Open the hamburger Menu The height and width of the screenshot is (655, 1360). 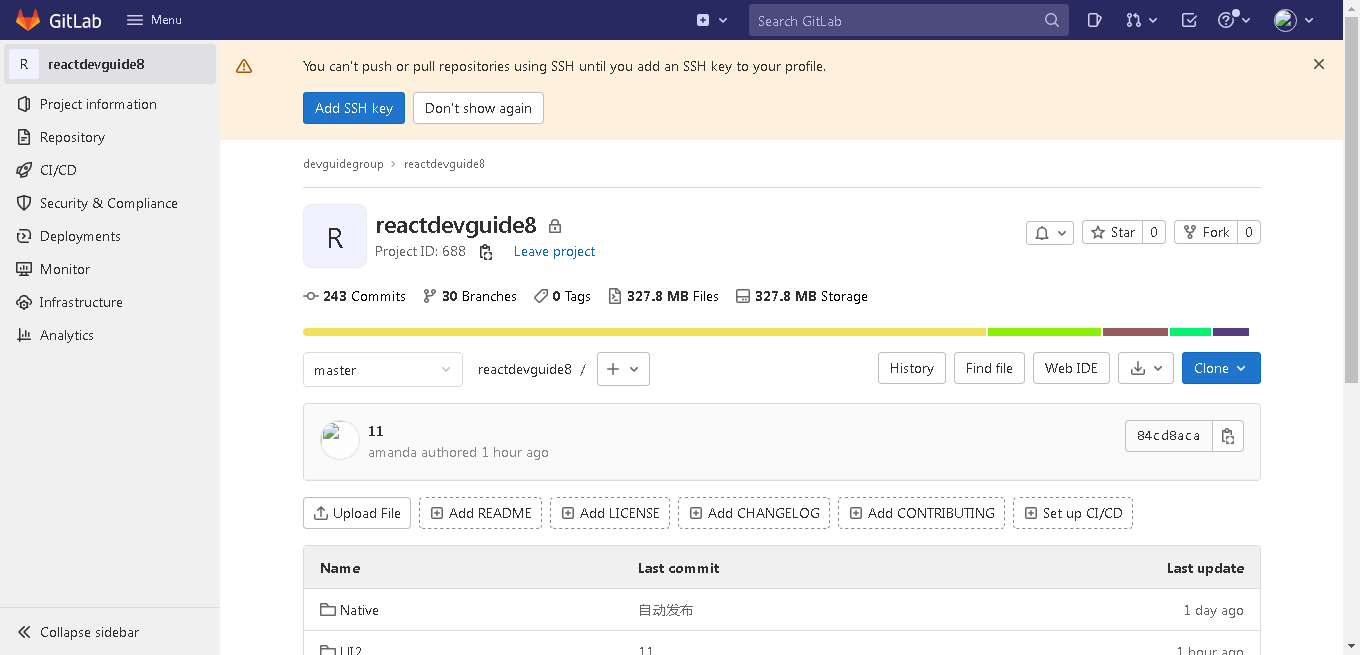click(x=154, y=20)
